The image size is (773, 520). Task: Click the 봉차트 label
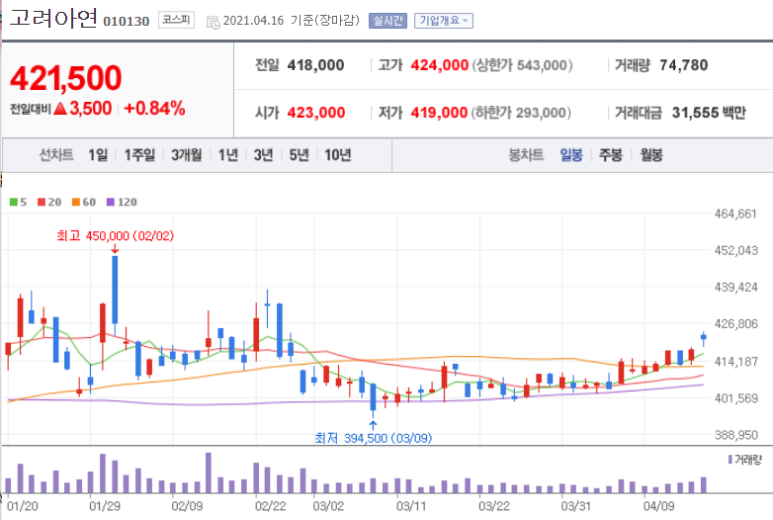(x=526, y=155)
